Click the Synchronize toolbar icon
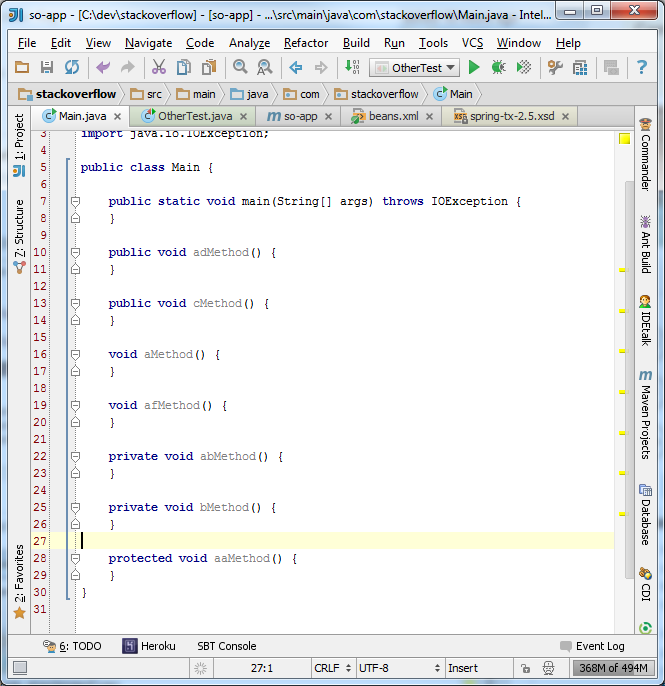The height and width of the screenshot is (686, 665). click(x=72, y=67)
